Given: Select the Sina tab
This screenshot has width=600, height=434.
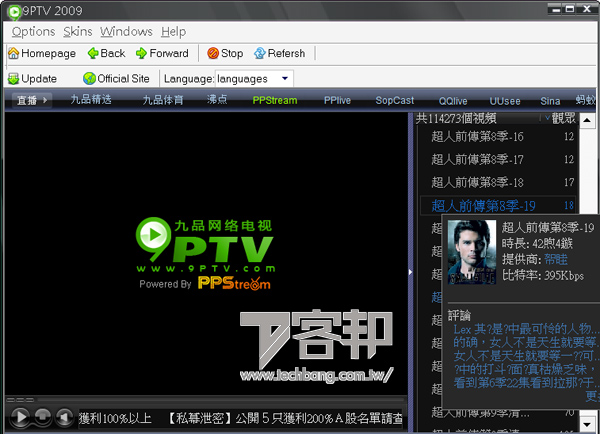Looking at the screenshot, I should (x=550, y=101).
